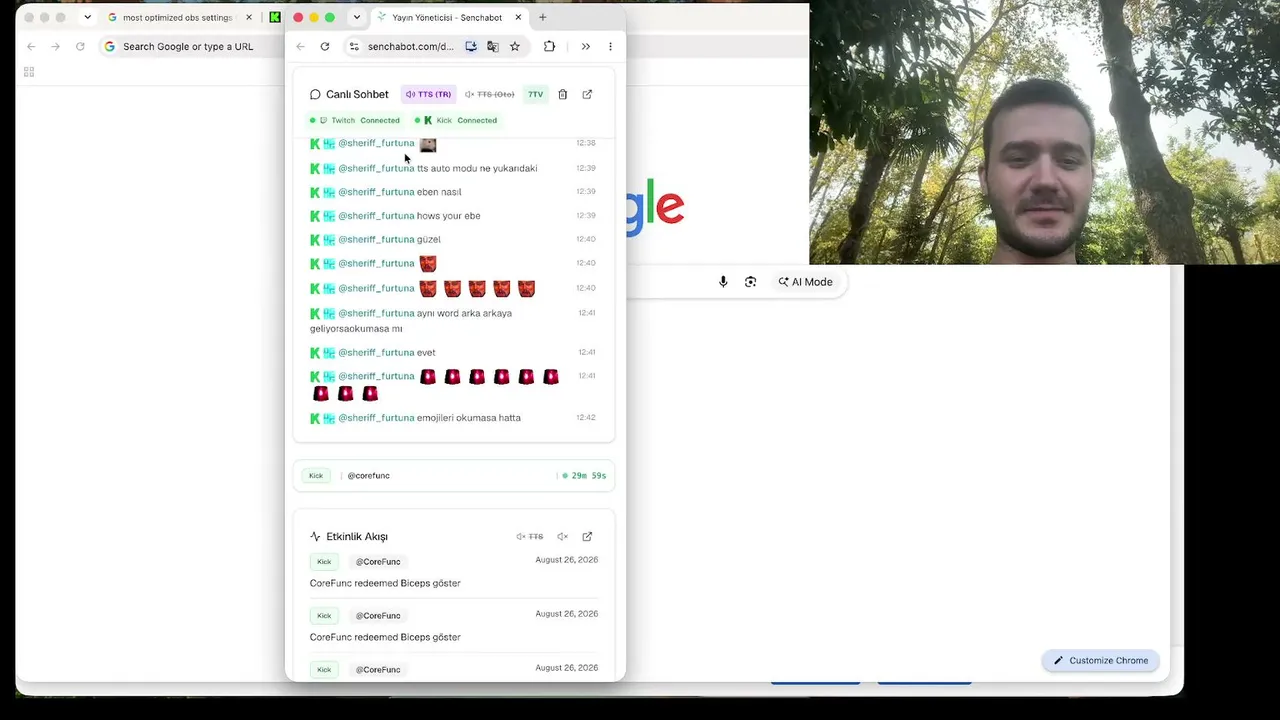The image size is (1280, 720).
Task: Open Google AI Mode
Action: [x=806, y=282]
